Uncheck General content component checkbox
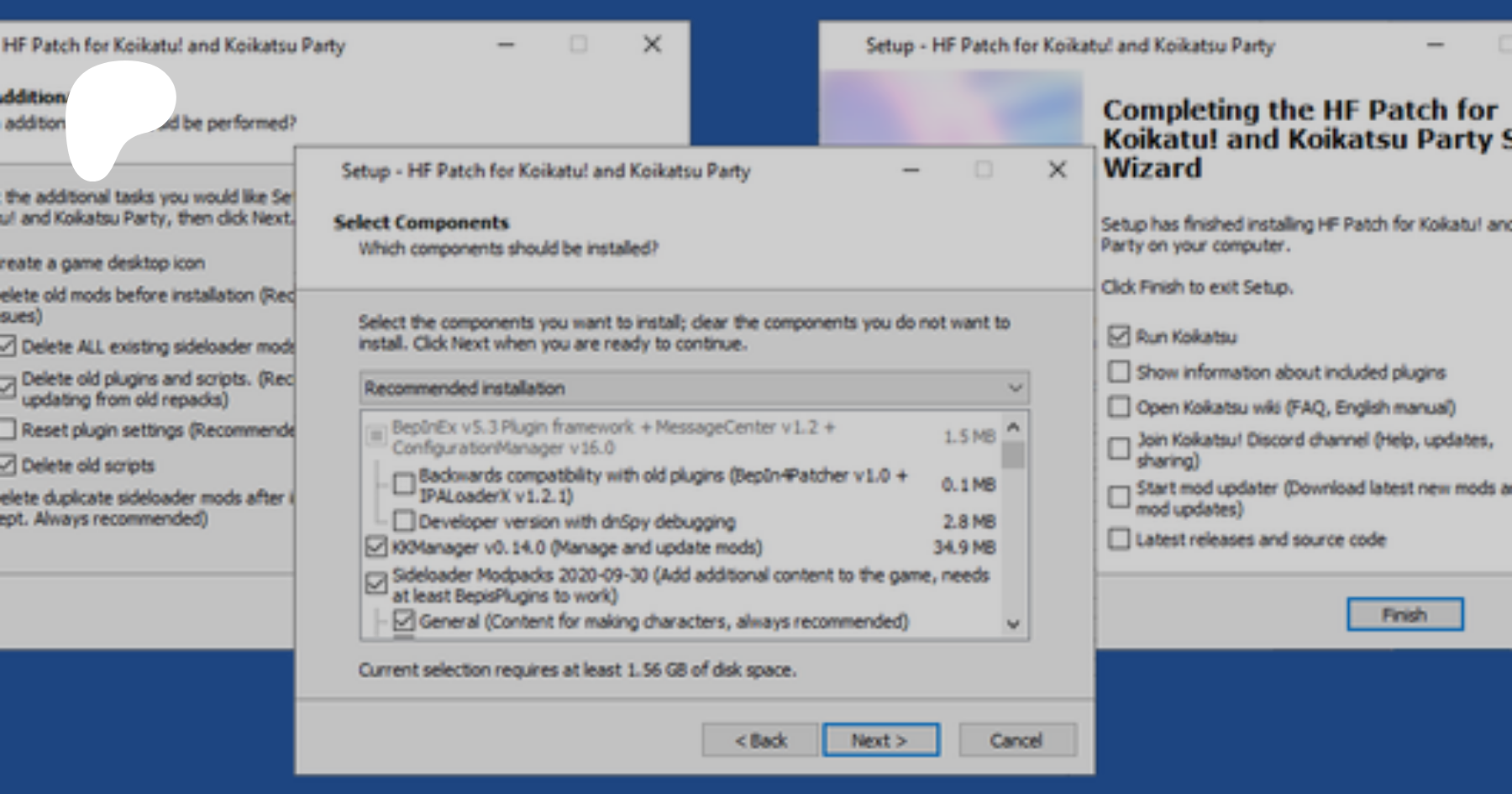Image resolution: width=1512 pixels, height=794 pixels. point(404,621)
